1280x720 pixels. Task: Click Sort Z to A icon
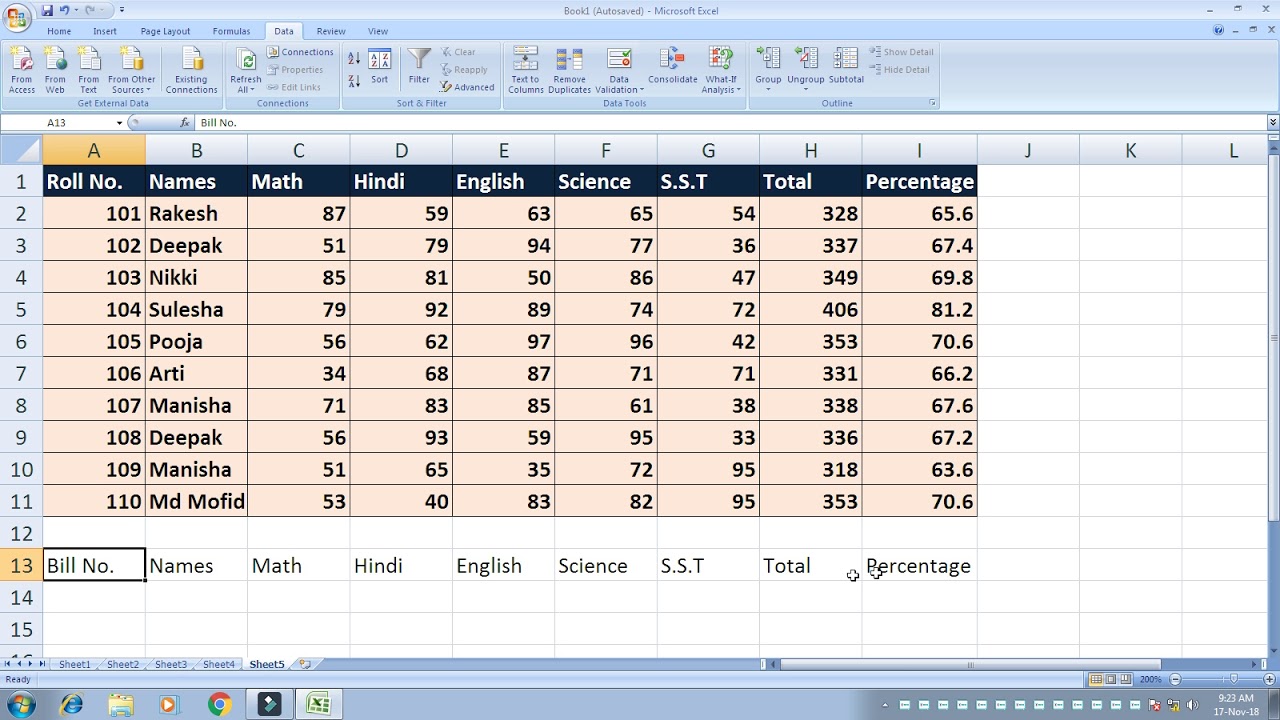coord(354,82)
